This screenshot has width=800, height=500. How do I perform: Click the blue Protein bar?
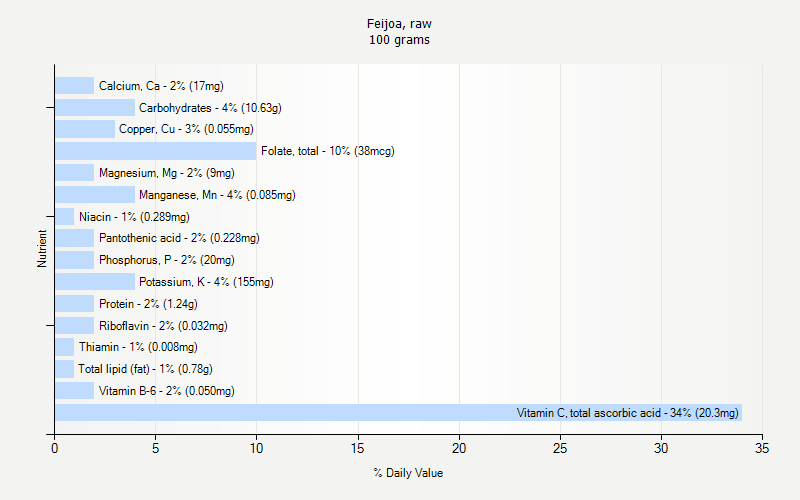[x=74, y=304]
